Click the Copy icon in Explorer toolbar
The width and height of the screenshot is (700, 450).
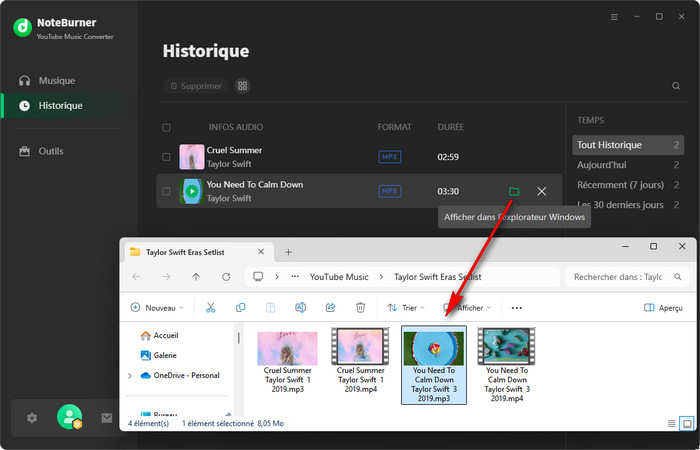click(x=241, y=308)
